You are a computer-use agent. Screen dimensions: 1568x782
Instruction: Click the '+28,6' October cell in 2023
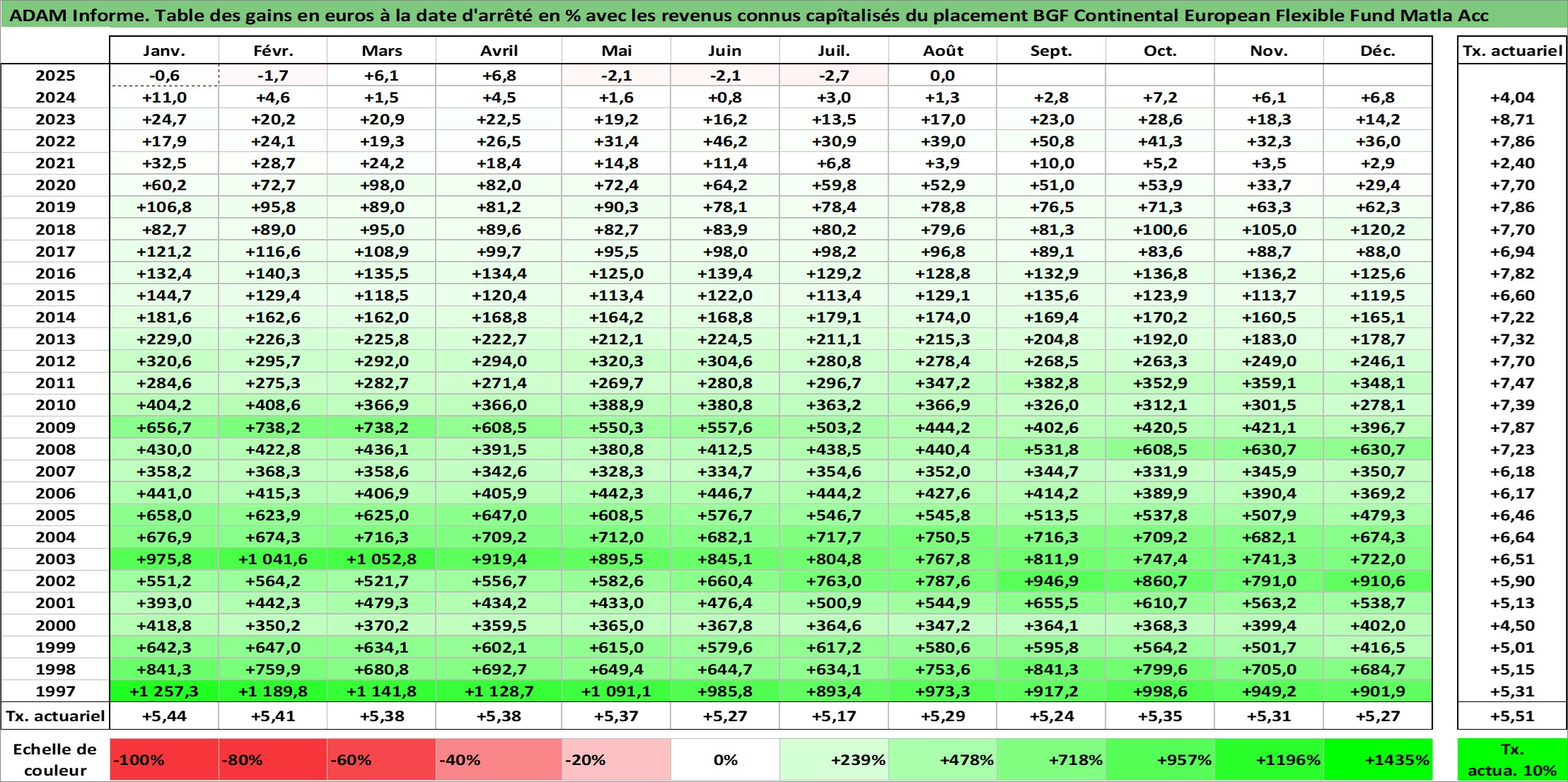[x=1160, y=119]
